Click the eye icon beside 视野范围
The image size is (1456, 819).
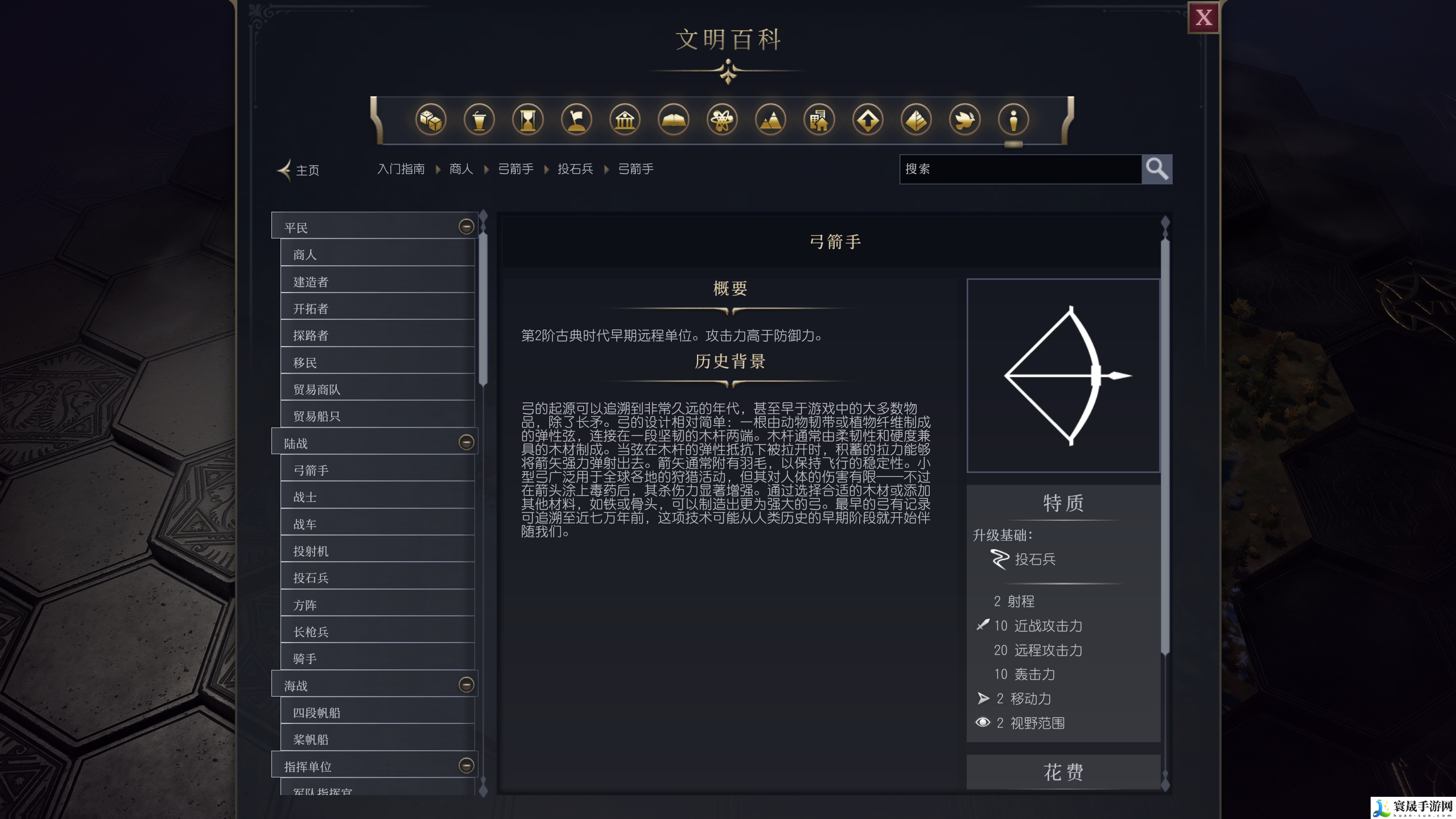coord(983,722)
